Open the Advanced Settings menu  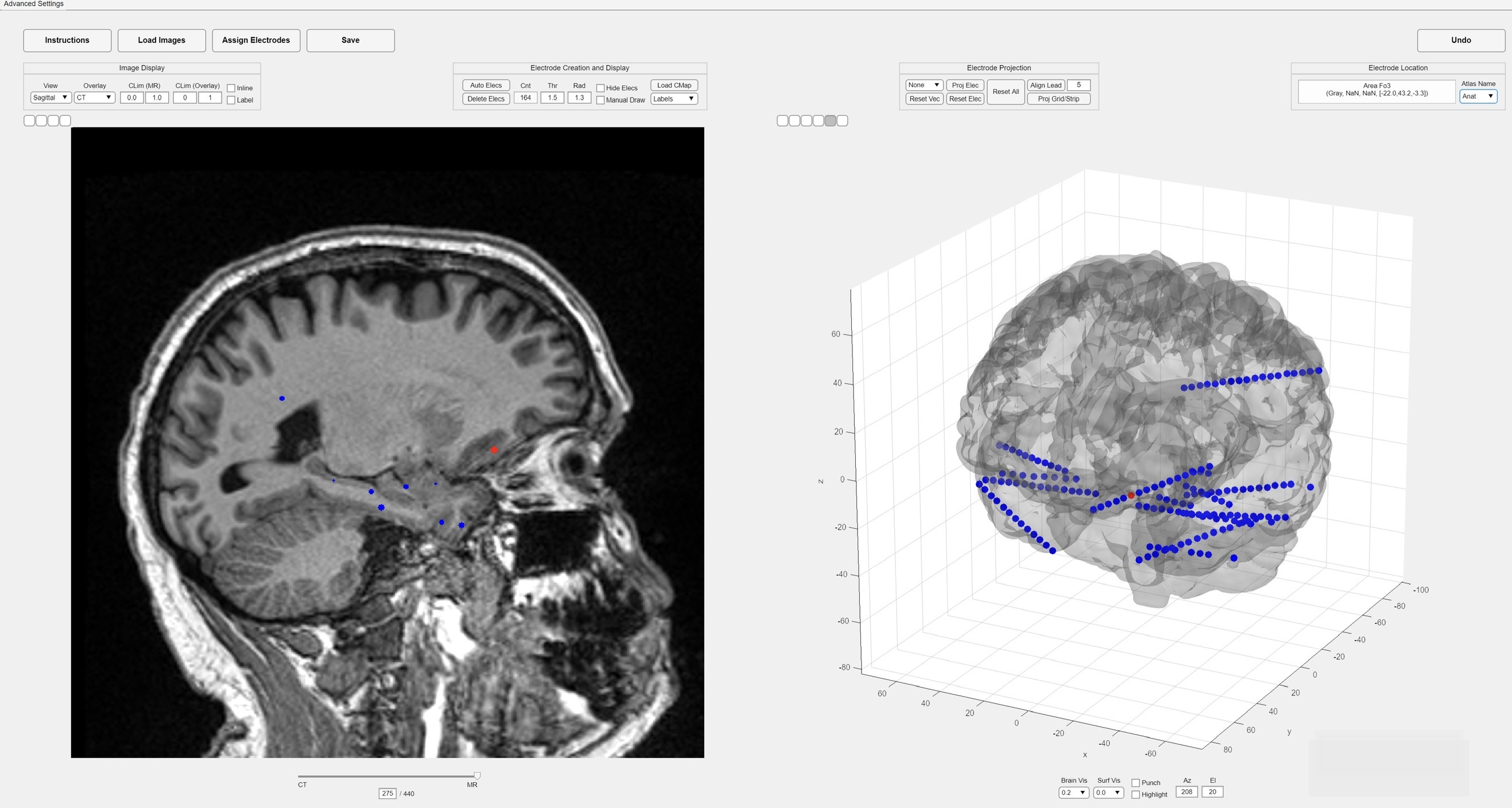coord(33,4)
